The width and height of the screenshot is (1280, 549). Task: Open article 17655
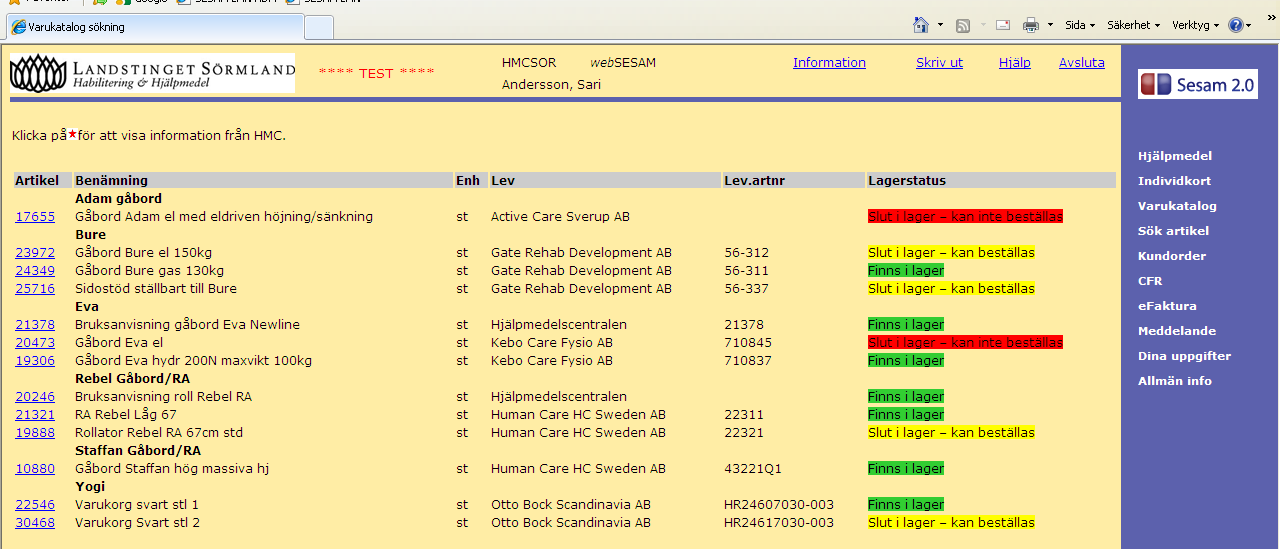pos(35,217)
